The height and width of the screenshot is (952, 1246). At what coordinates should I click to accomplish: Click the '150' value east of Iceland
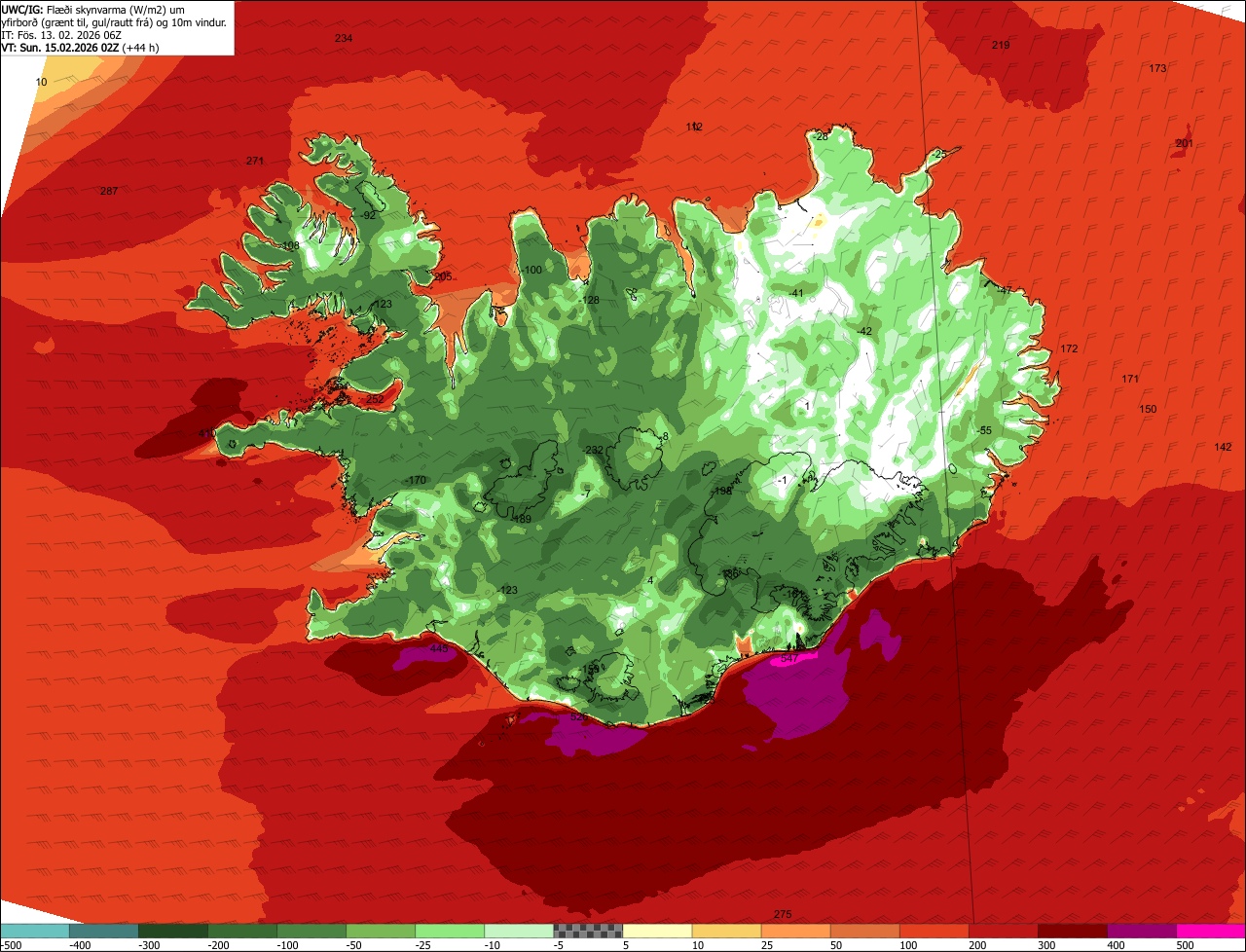click(1148, 409)
